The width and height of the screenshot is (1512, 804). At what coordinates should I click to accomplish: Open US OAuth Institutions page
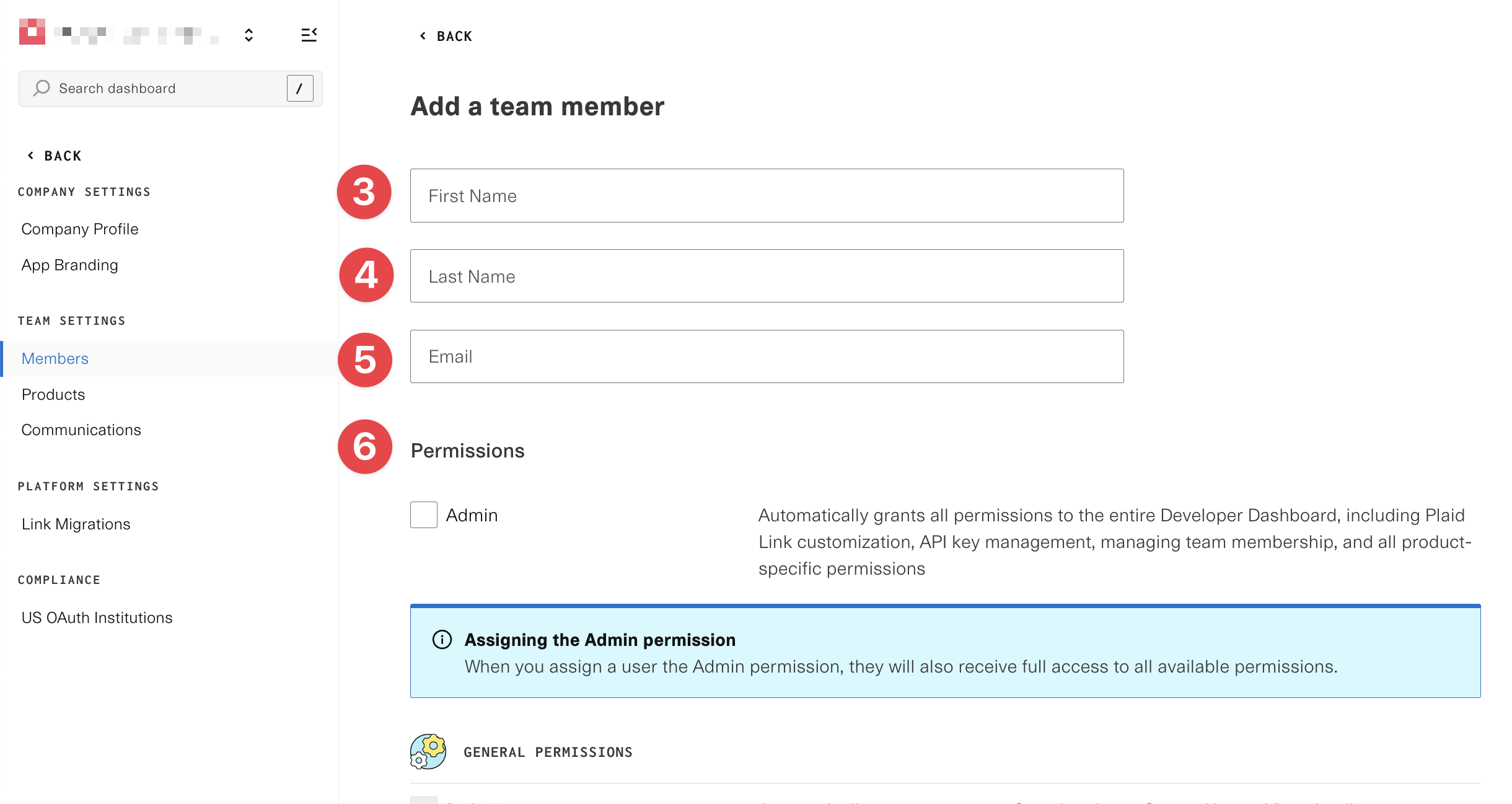pos(97,617)
